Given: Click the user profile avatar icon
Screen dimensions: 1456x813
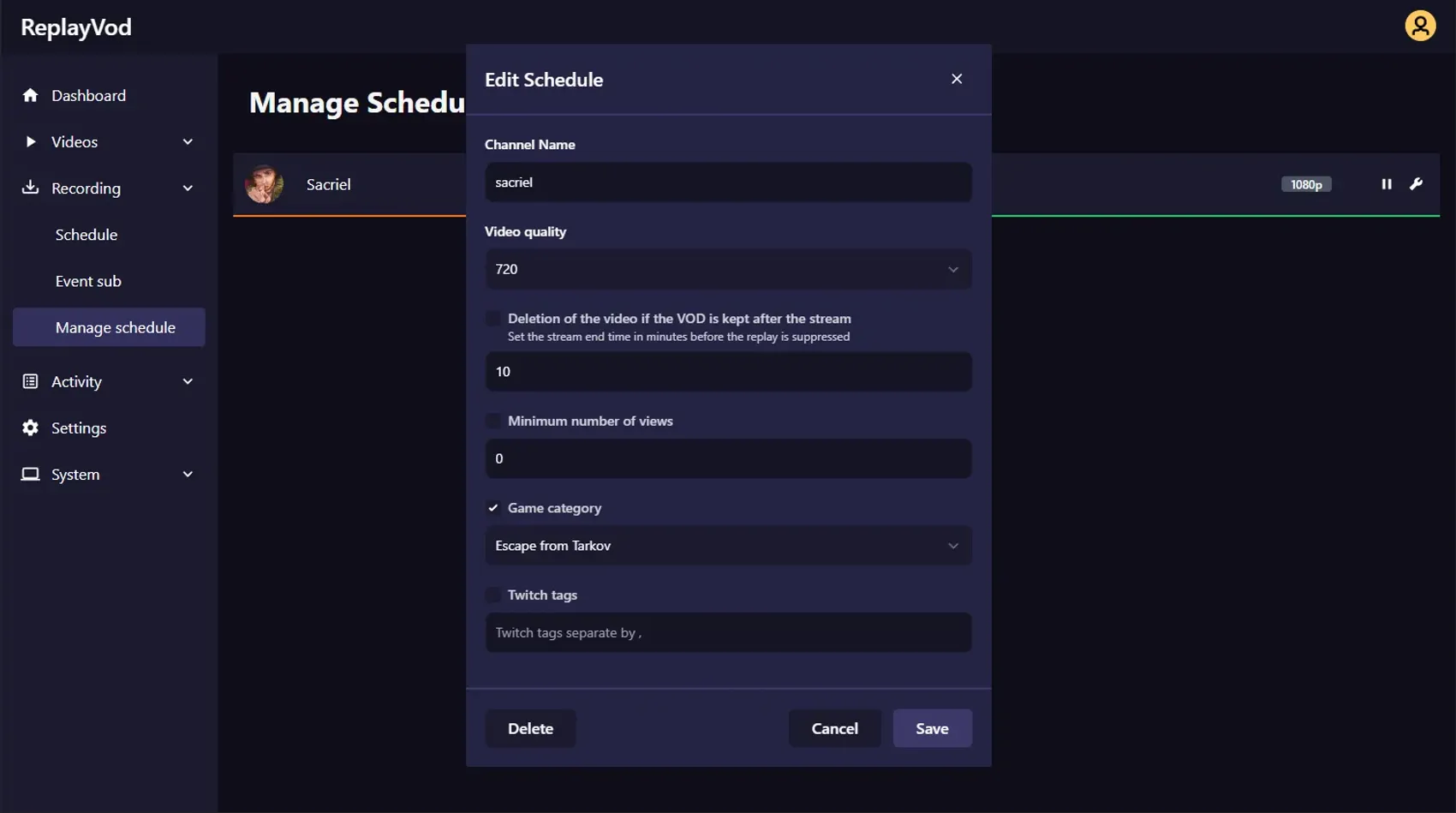Looking at the screenshot, I should (x=1420, y=26).
